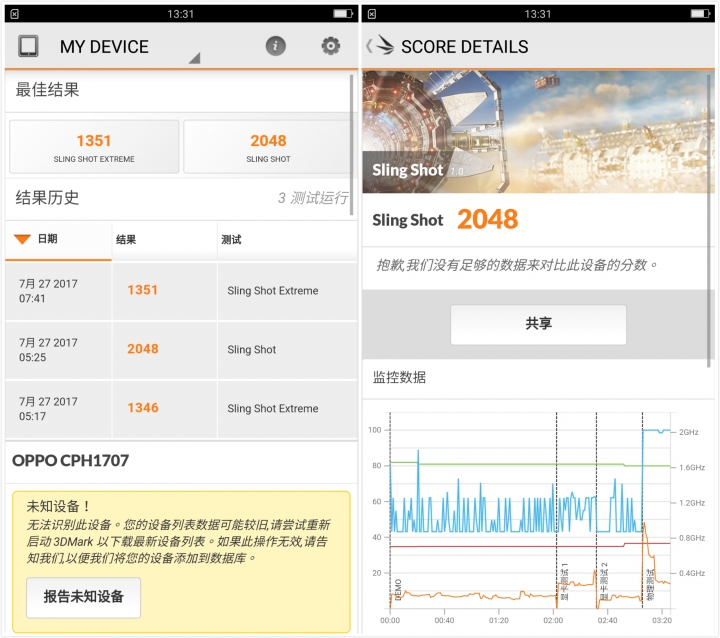This screenshot has height=638, width=720.
Task: Open settings via the gear icon
Action: pyautogui.click(x=331, y=46)
